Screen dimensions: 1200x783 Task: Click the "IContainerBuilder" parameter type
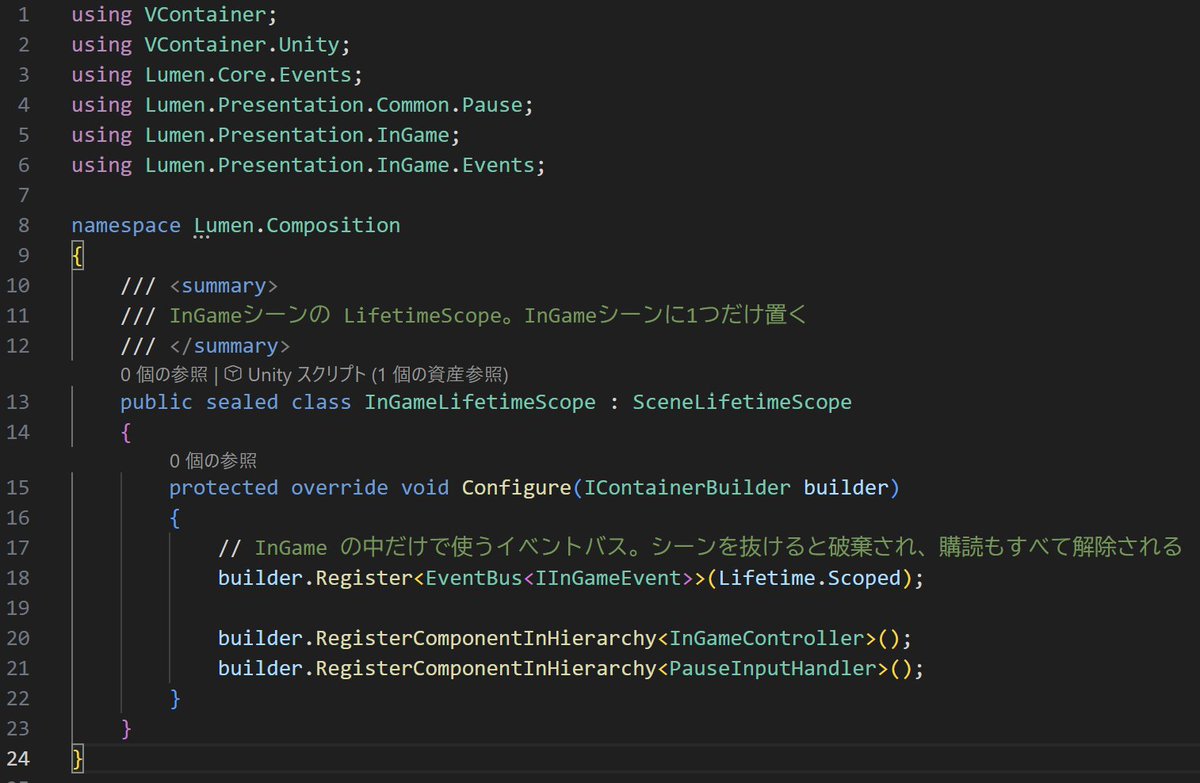[x=688, y=488]
